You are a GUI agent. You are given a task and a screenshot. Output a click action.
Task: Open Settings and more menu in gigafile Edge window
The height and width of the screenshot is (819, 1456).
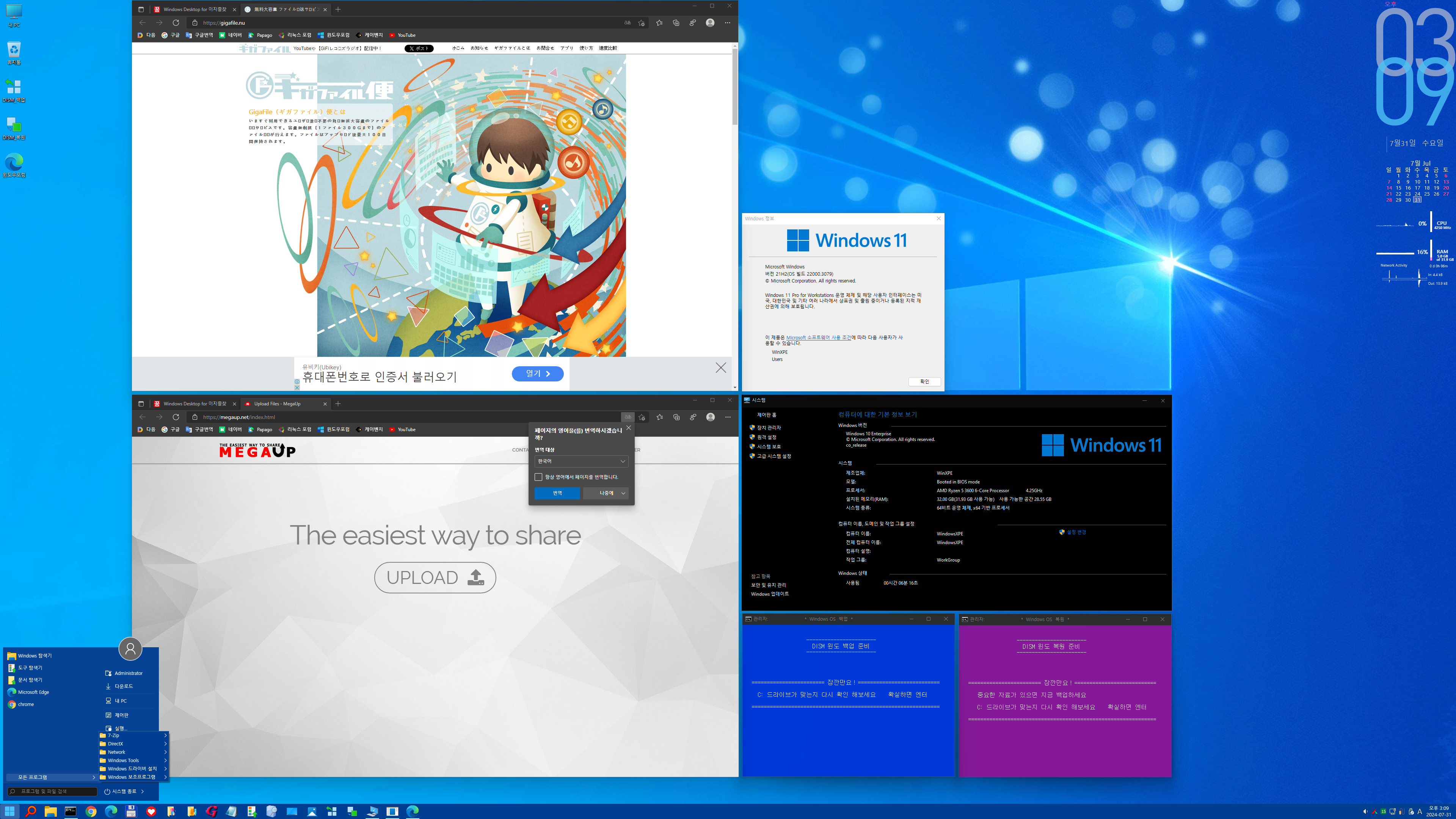click(728, 23)
